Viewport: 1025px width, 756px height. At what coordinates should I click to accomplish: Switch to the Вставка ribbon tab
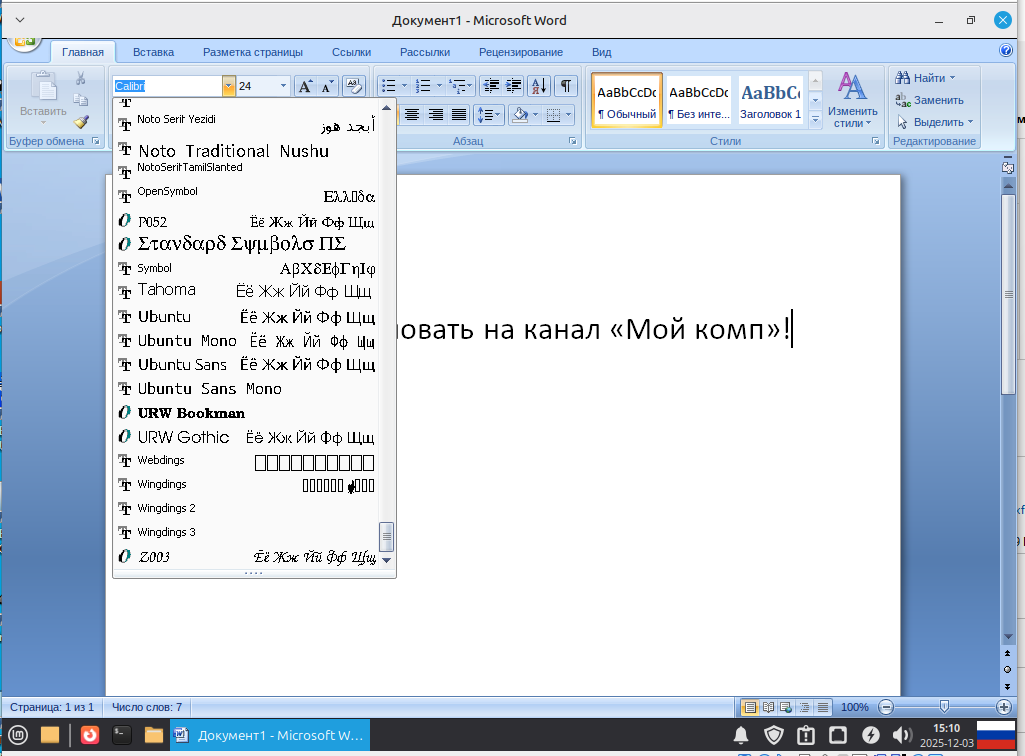tap(152, 51)
